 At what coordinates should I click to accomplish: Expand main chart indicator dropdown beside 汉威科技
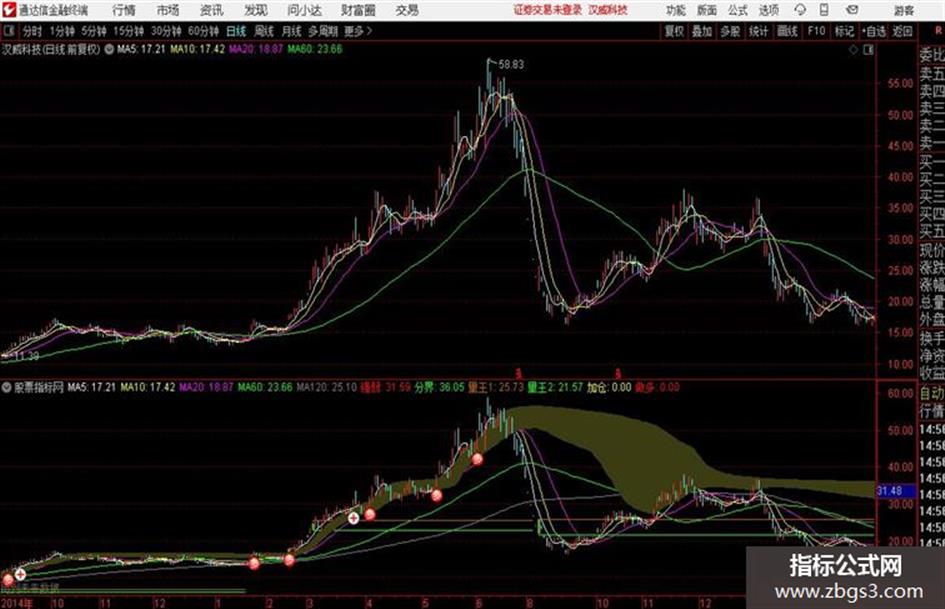coord(109,49)
